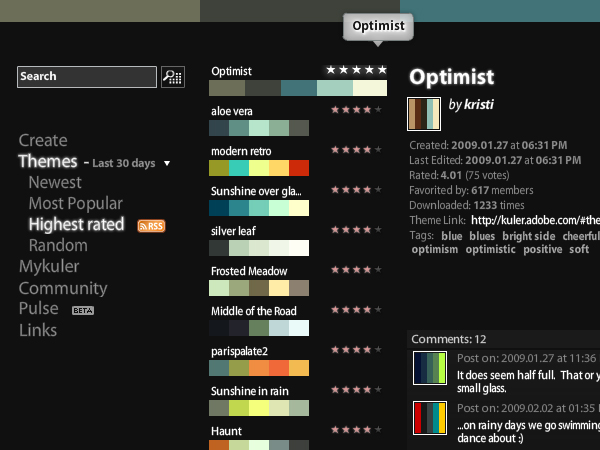Open the Community section

coord(63,288)
